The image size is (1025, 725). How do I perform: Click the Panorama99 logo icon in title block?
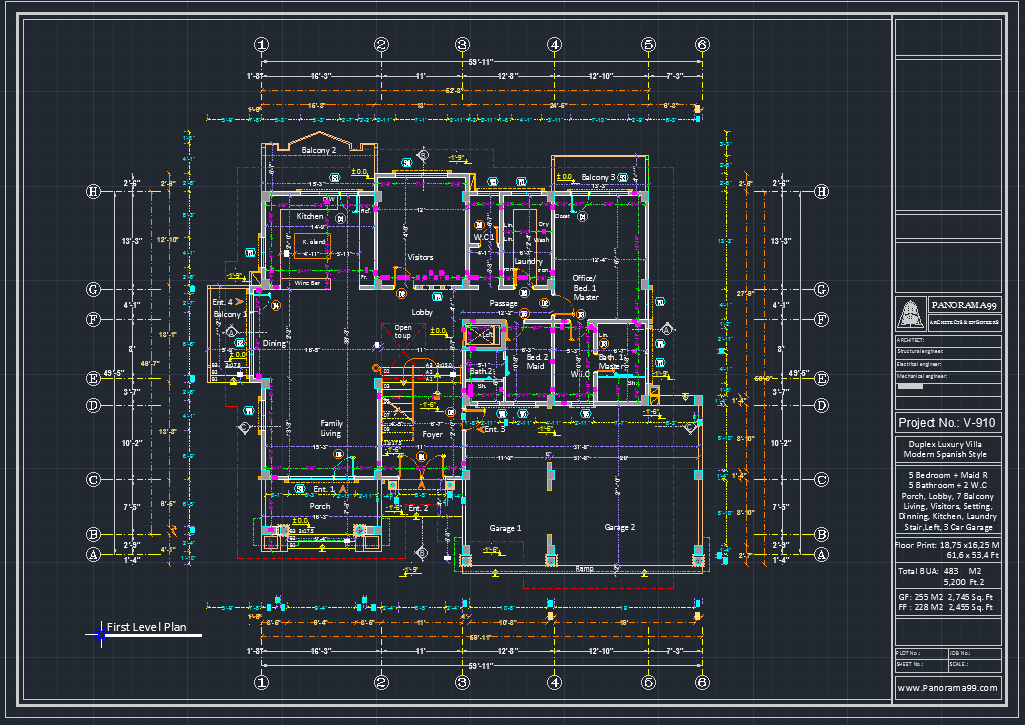[x=911, y=314]
